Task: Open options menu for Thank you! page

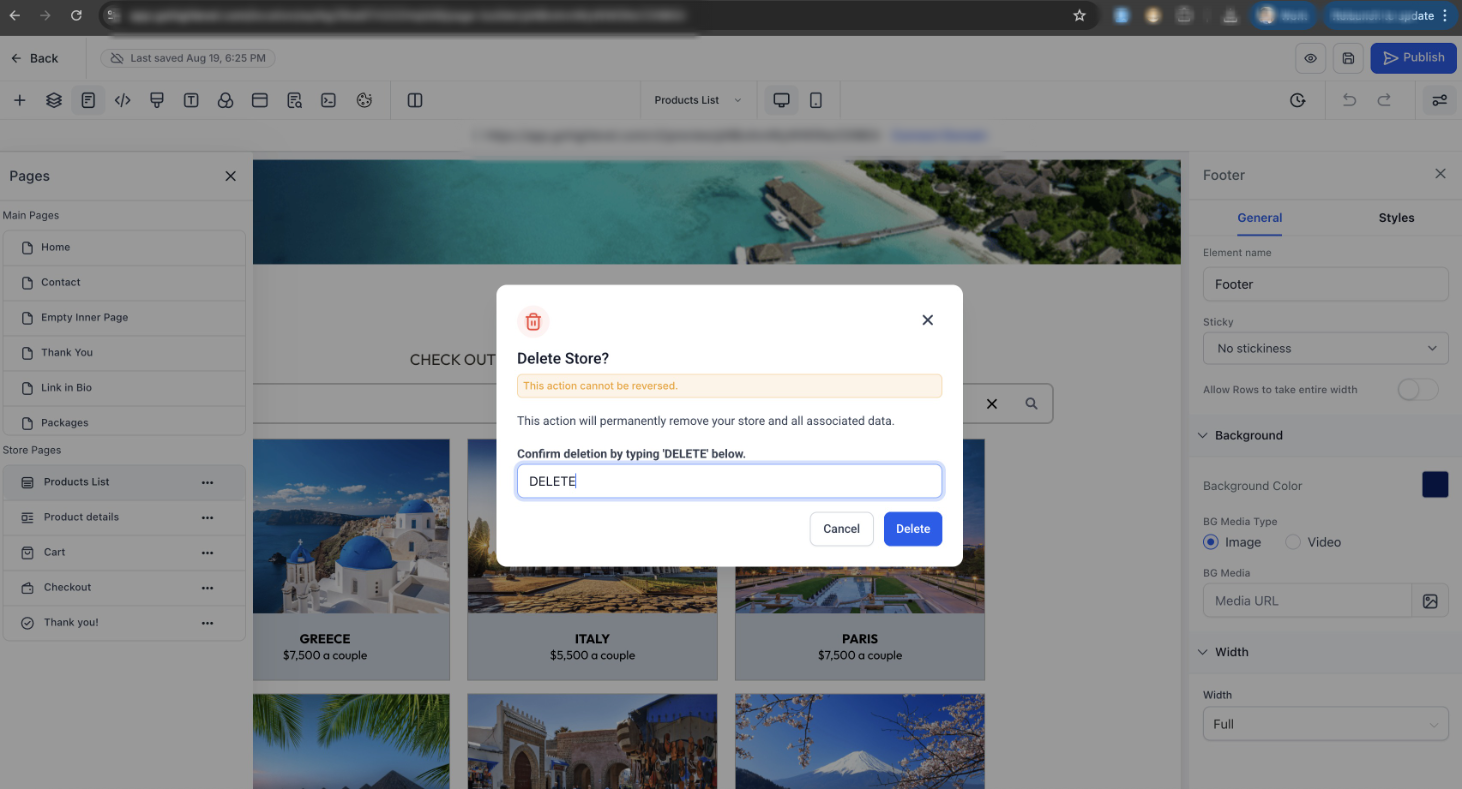Action: 207,622
